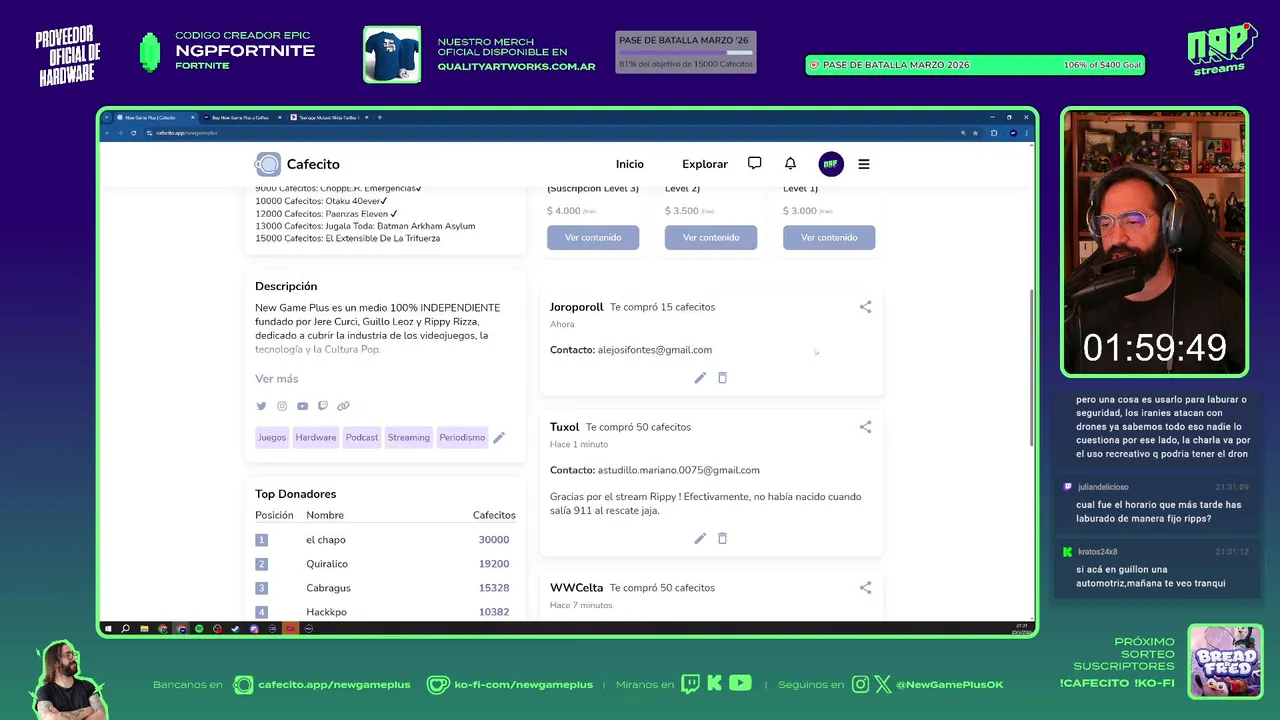Open the Twitter profile icon

(x=261, y=406)
